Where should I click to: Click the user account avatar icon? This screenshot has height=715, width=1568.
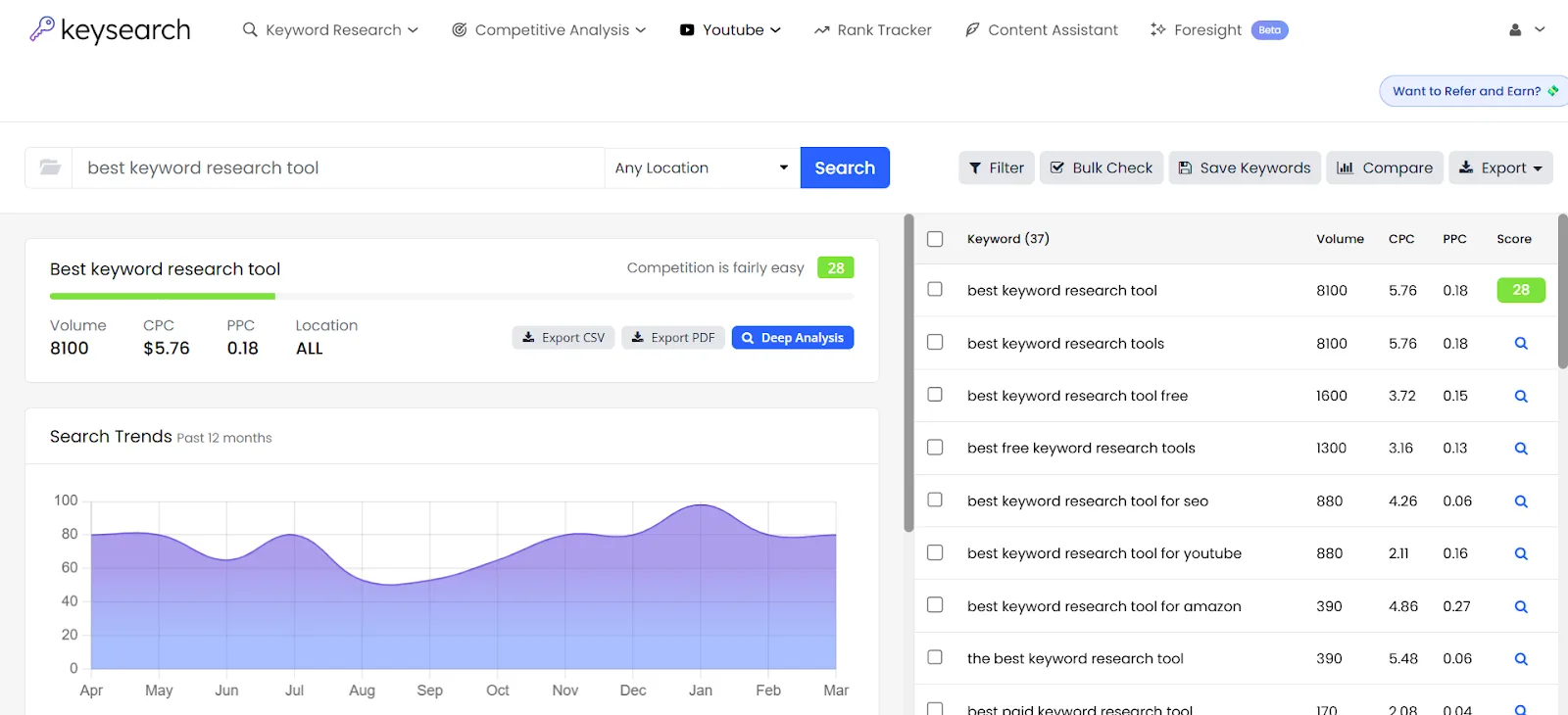pos(1515,30)
